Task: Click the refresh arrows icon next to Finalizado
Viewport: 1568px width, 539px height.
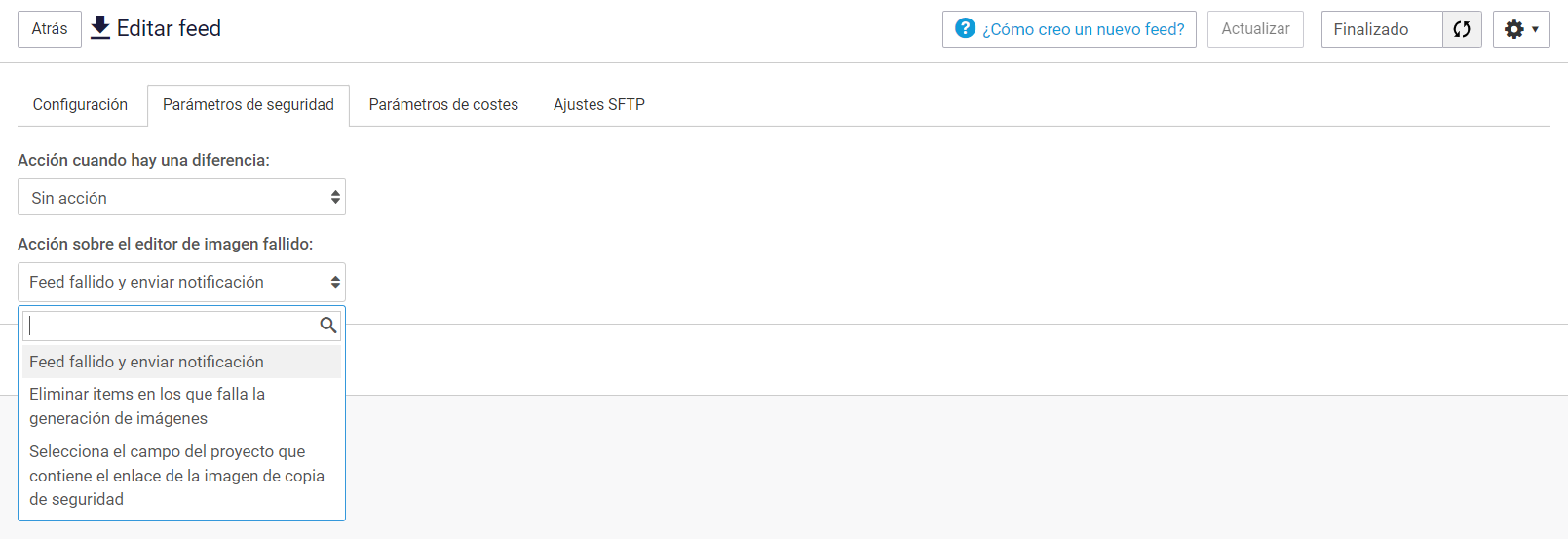Action: (x=1462, y=29)
